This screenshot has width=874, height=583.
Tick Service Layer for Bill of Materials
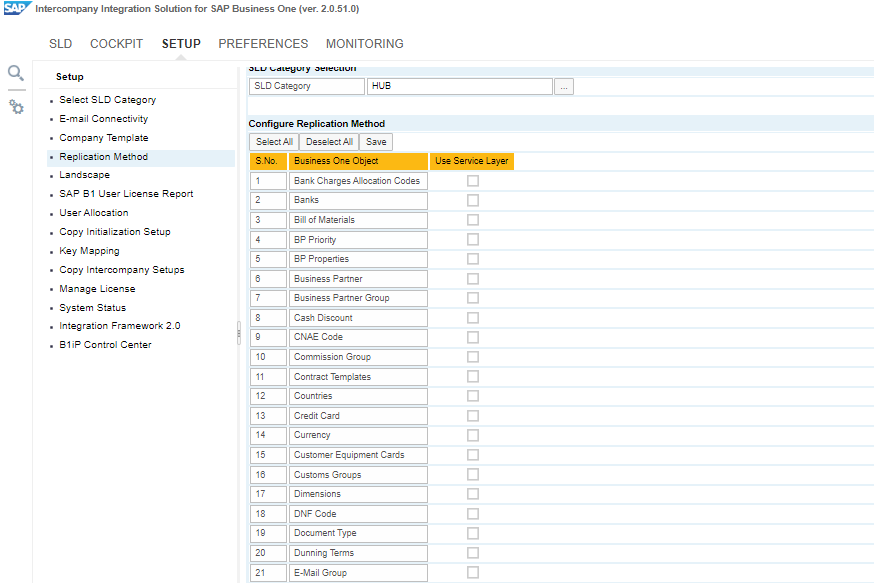point(473,220)
